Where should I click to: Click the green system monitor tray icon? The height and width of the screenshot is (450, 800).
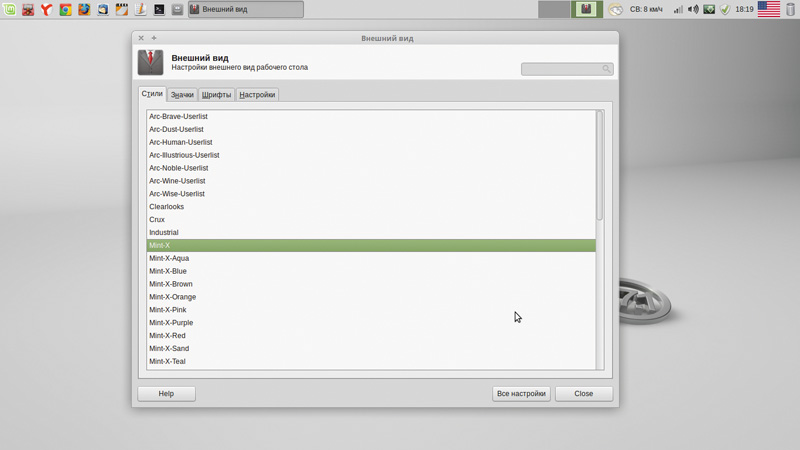(709, 9)
